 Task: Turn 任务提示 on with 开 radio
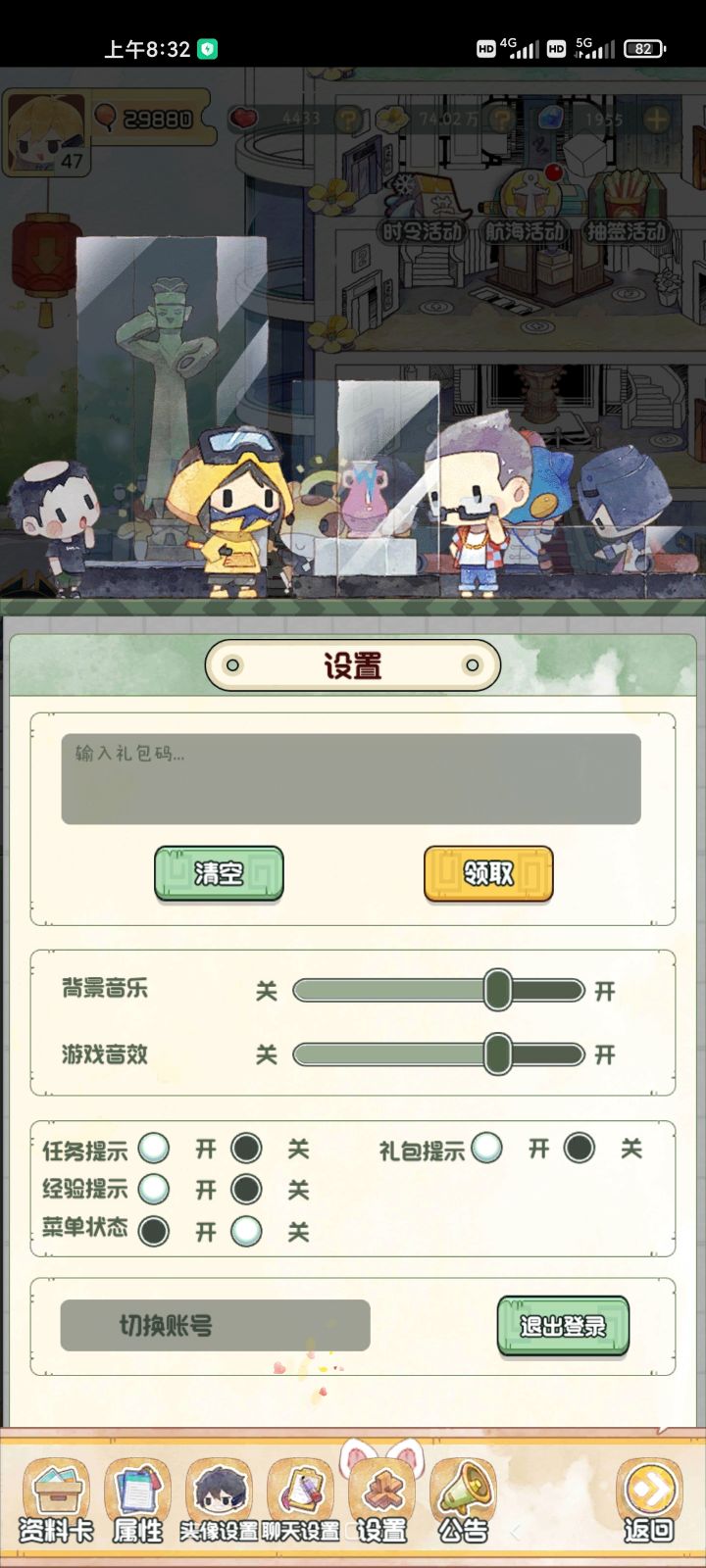[x=154, y=1148]
